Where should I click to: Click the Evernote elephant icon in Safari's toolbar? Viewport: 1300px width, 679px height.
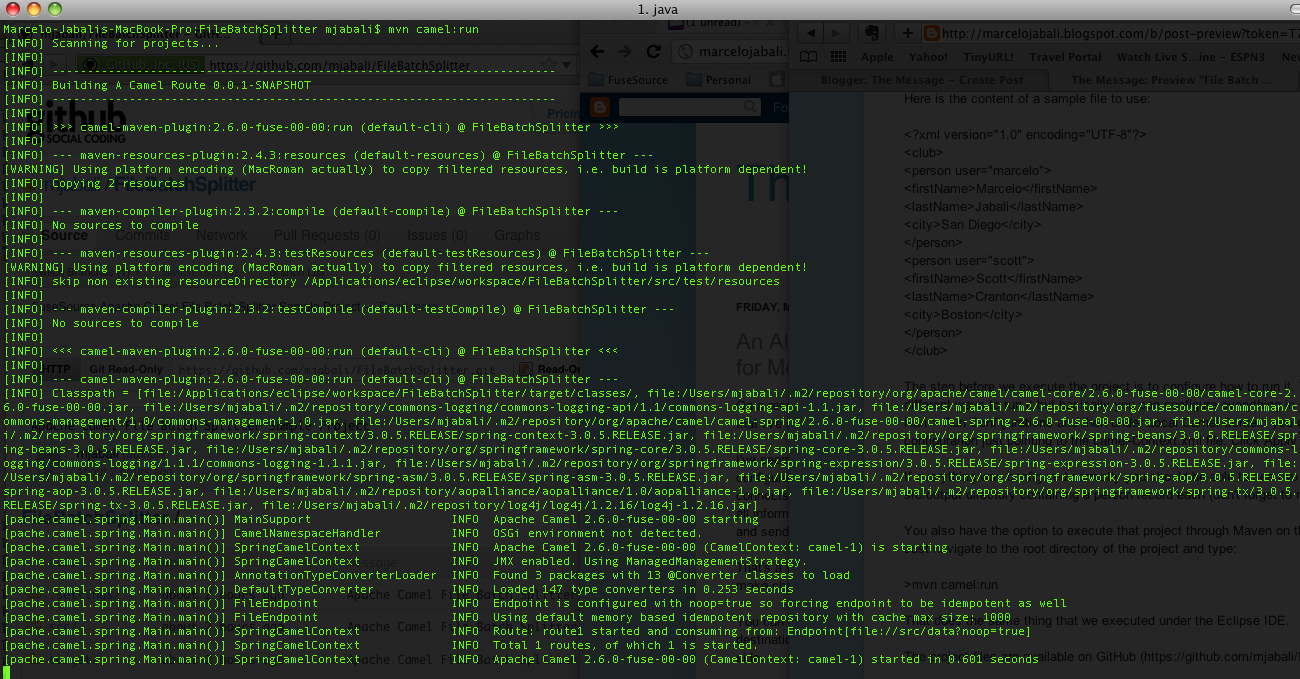tap(872, 32)
